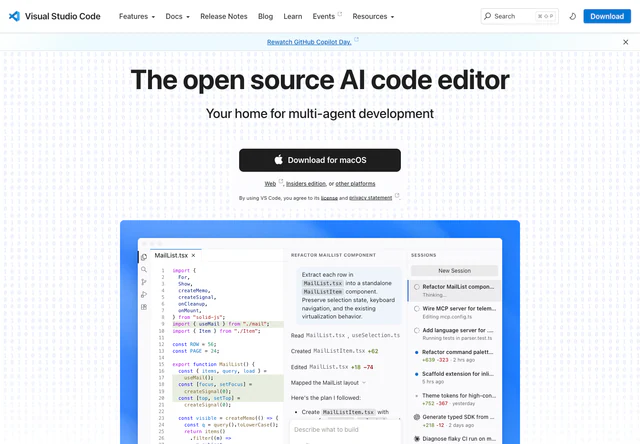This screenshot has width=640, height=444.
Task: Close the MailList.tsx editor tab
Action: click(193, 255)
